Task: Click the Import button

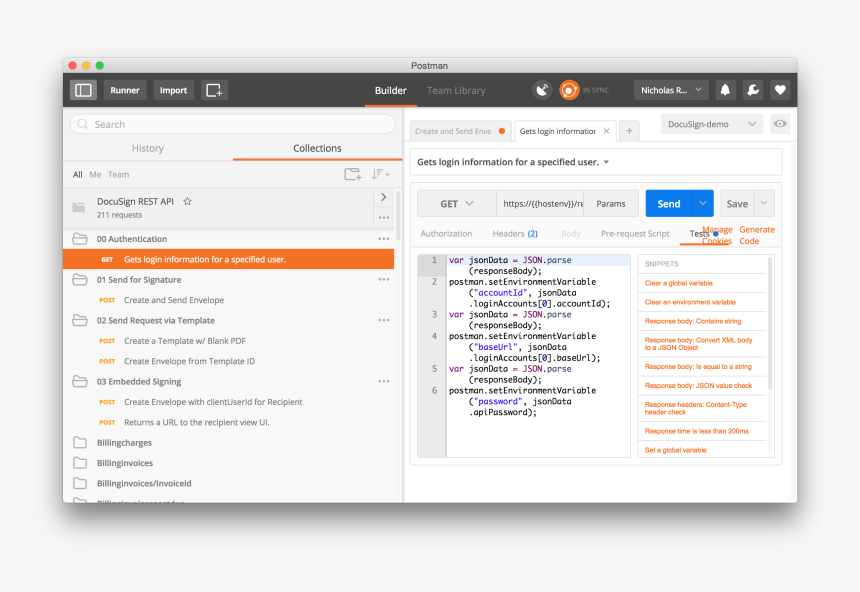Action: click(x=173, y=90)
